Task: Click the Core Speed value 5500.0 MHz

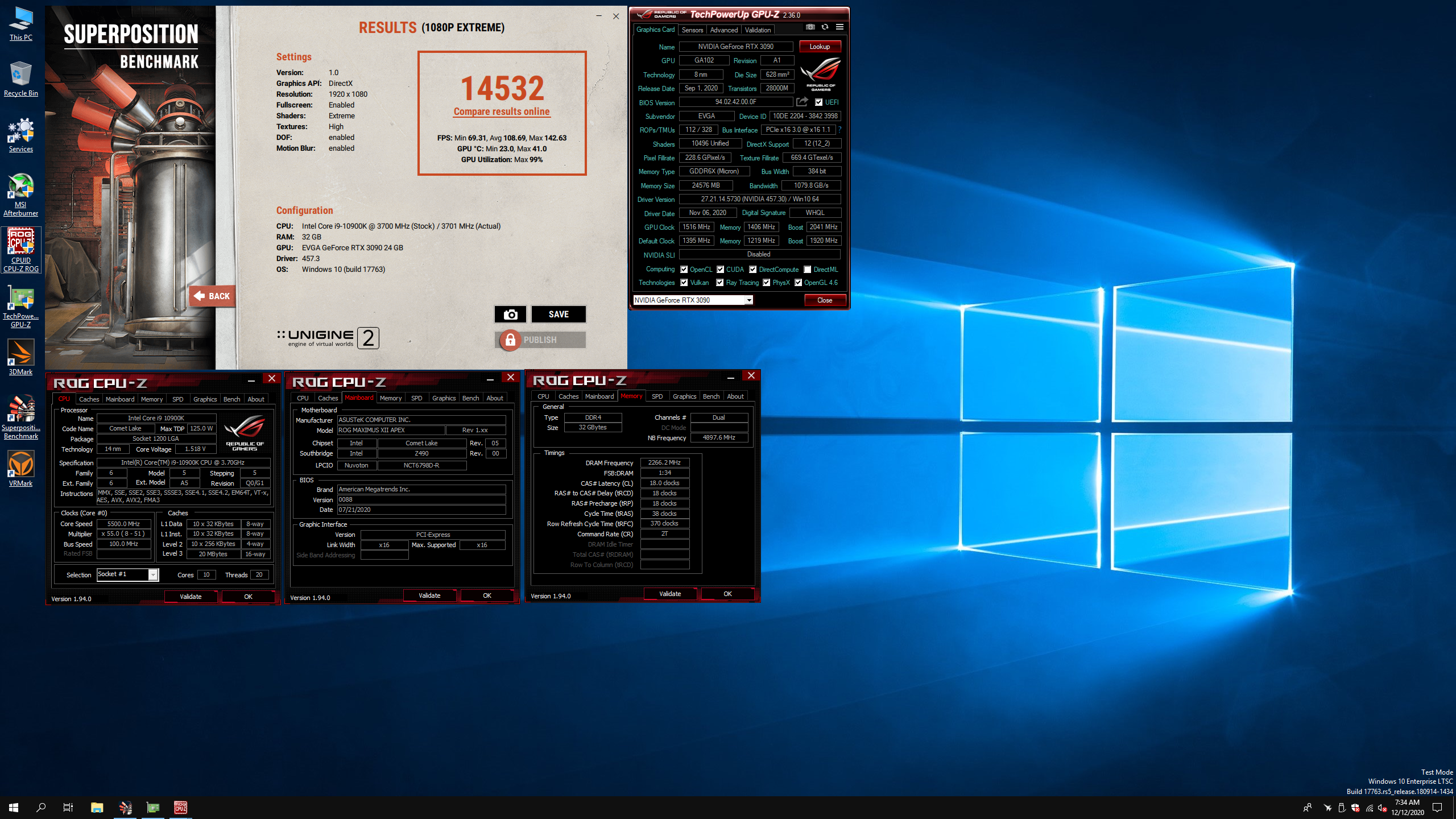Action: point(123,524)
